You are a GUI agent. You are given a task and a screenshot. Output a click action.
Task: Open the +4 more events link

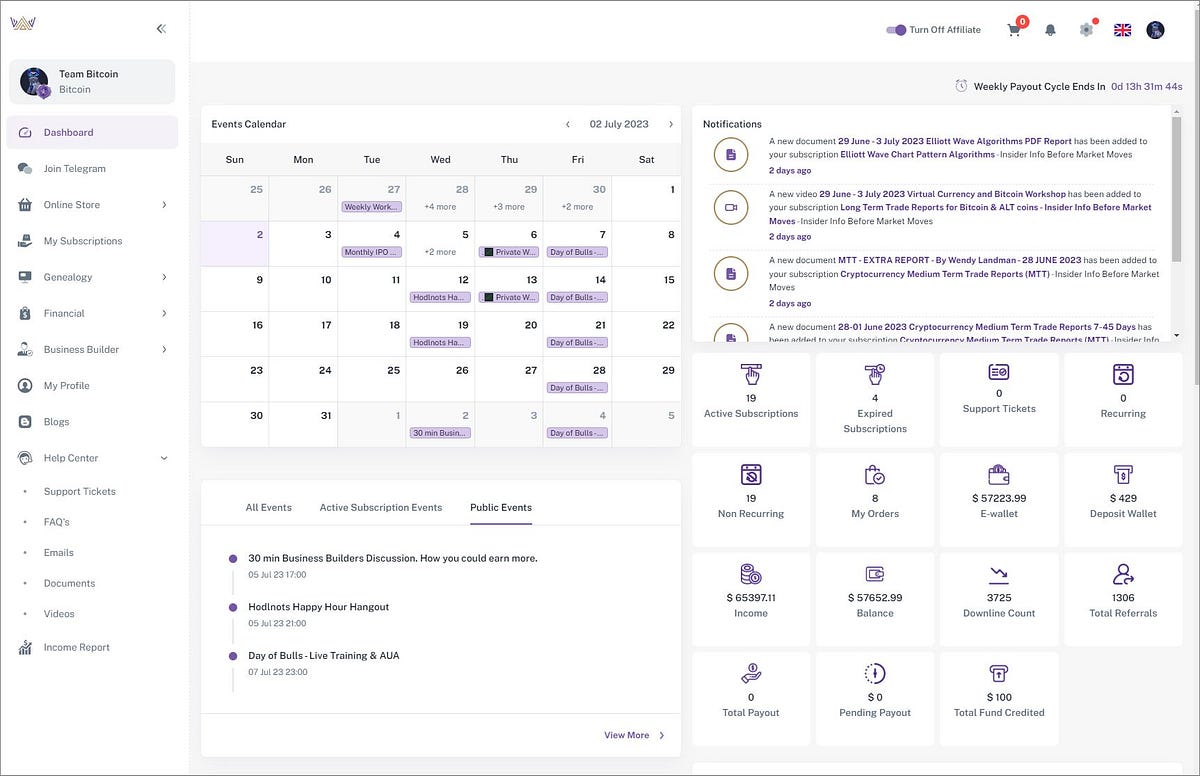point(440,207)
